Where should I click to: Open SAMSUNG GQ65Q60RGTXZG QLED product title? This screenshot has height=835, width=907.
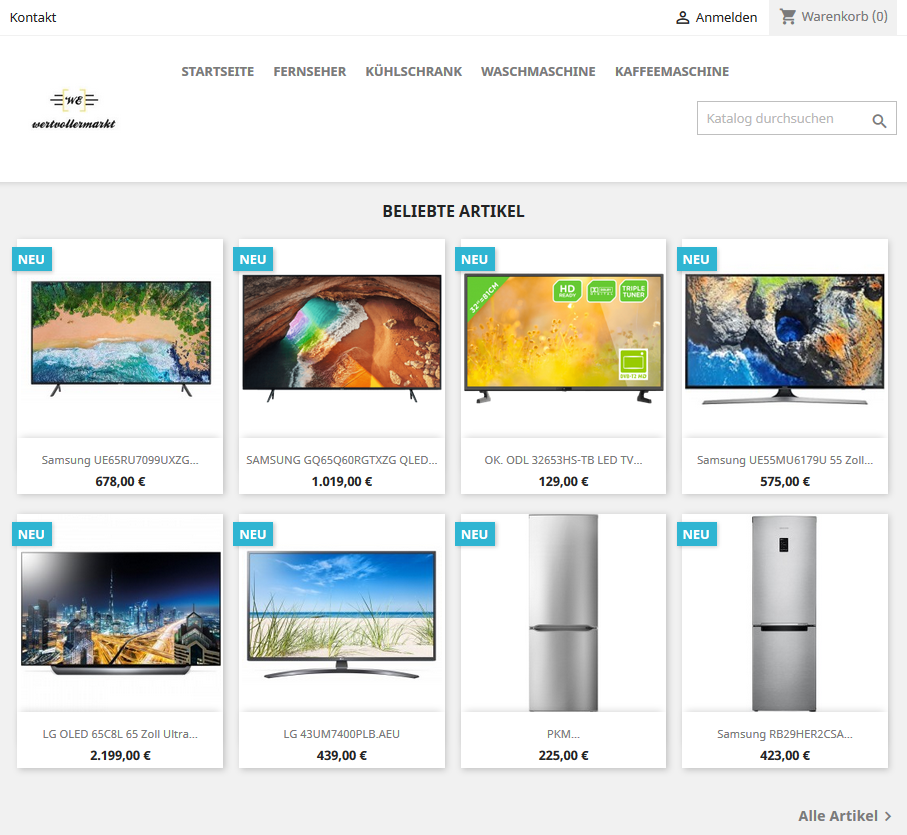[342, 460]
